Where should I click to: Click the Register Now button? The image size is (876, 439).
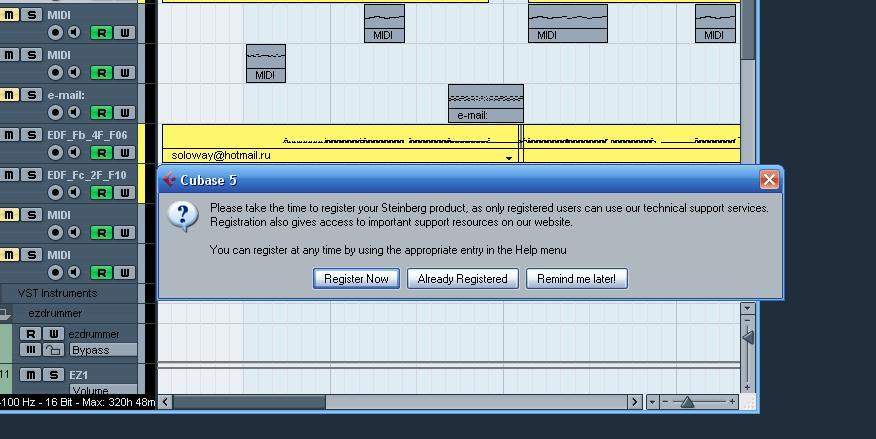click(356, 279)
